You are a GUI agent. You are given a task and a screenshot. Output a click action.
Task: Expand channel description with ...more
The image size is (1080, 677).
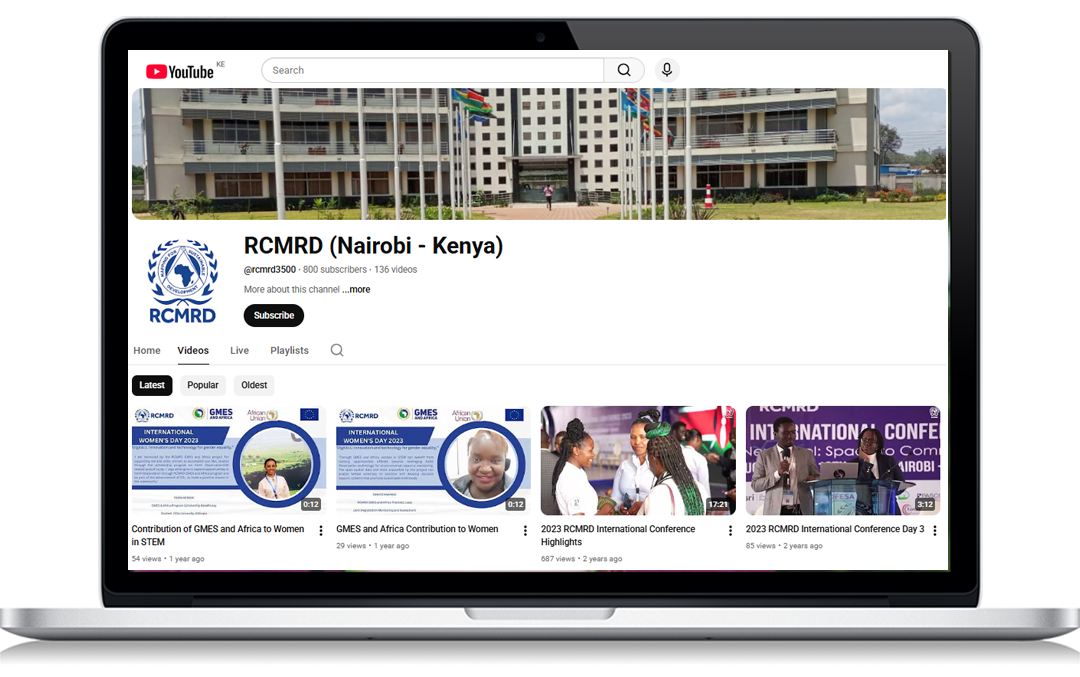point(356,290)
